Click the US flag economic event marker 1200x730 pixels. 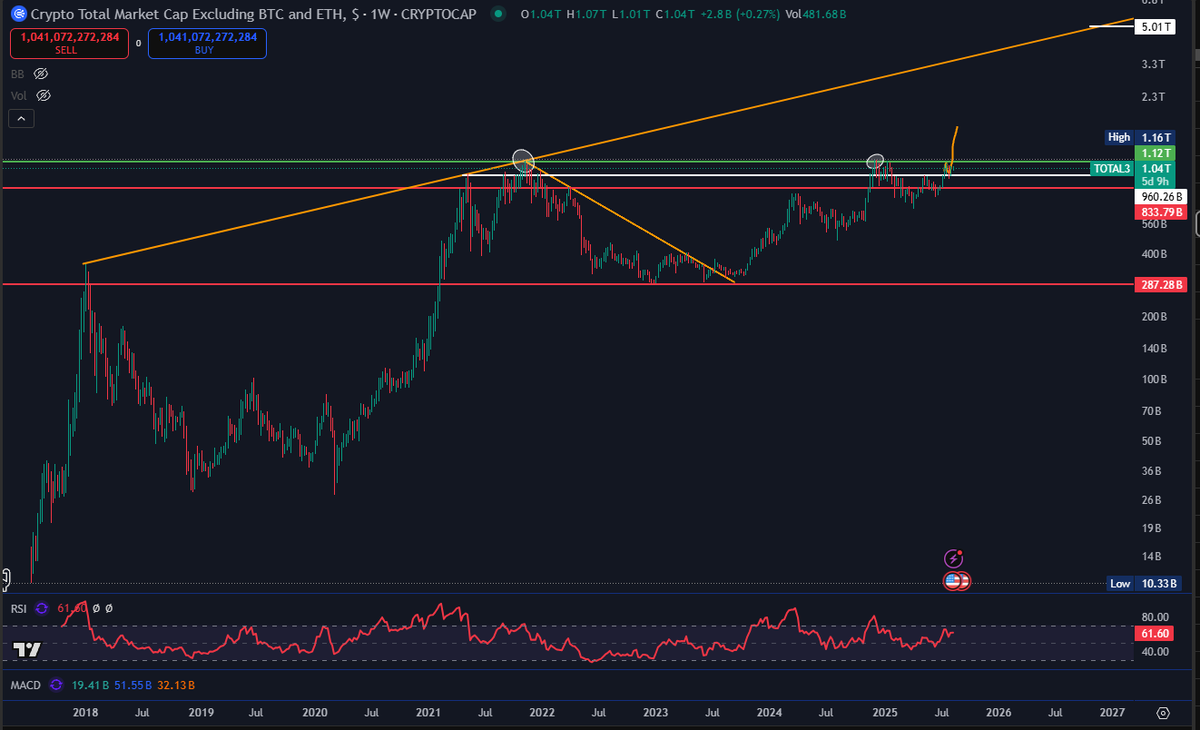(954, 580)
